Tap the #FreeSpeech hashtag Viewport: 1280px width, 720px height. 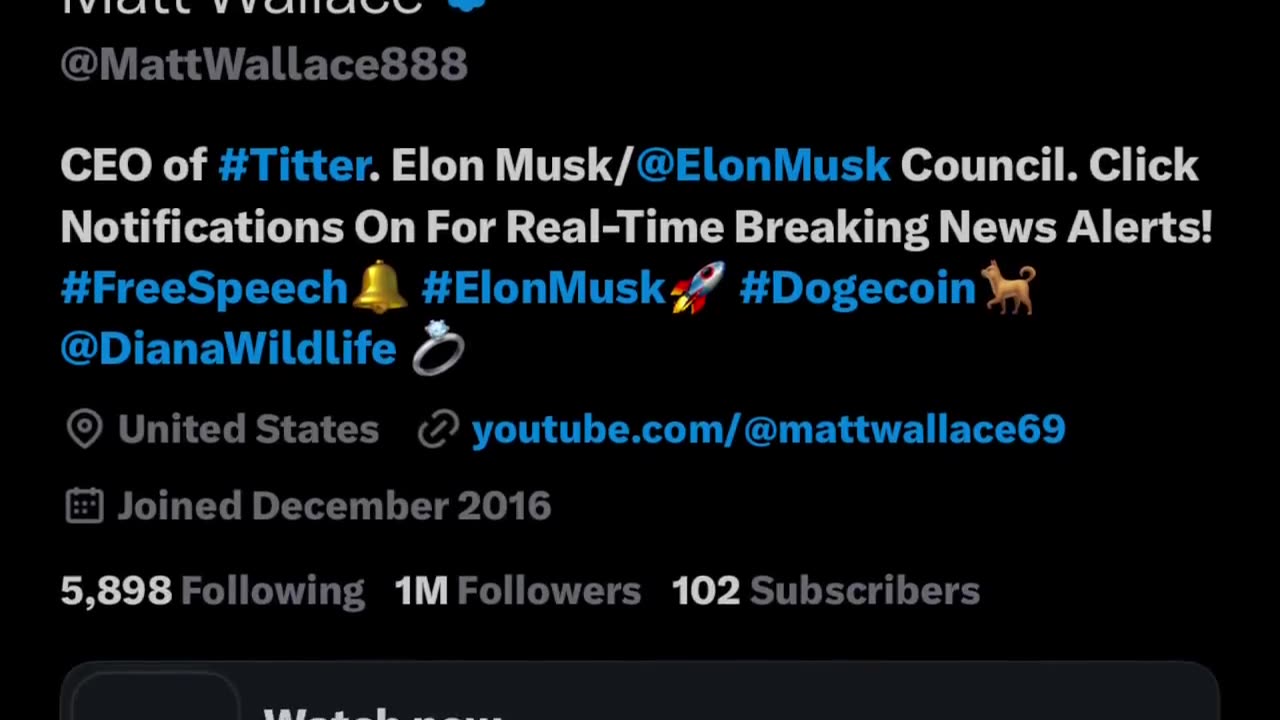pyautogui.click(x=204, y=288)
